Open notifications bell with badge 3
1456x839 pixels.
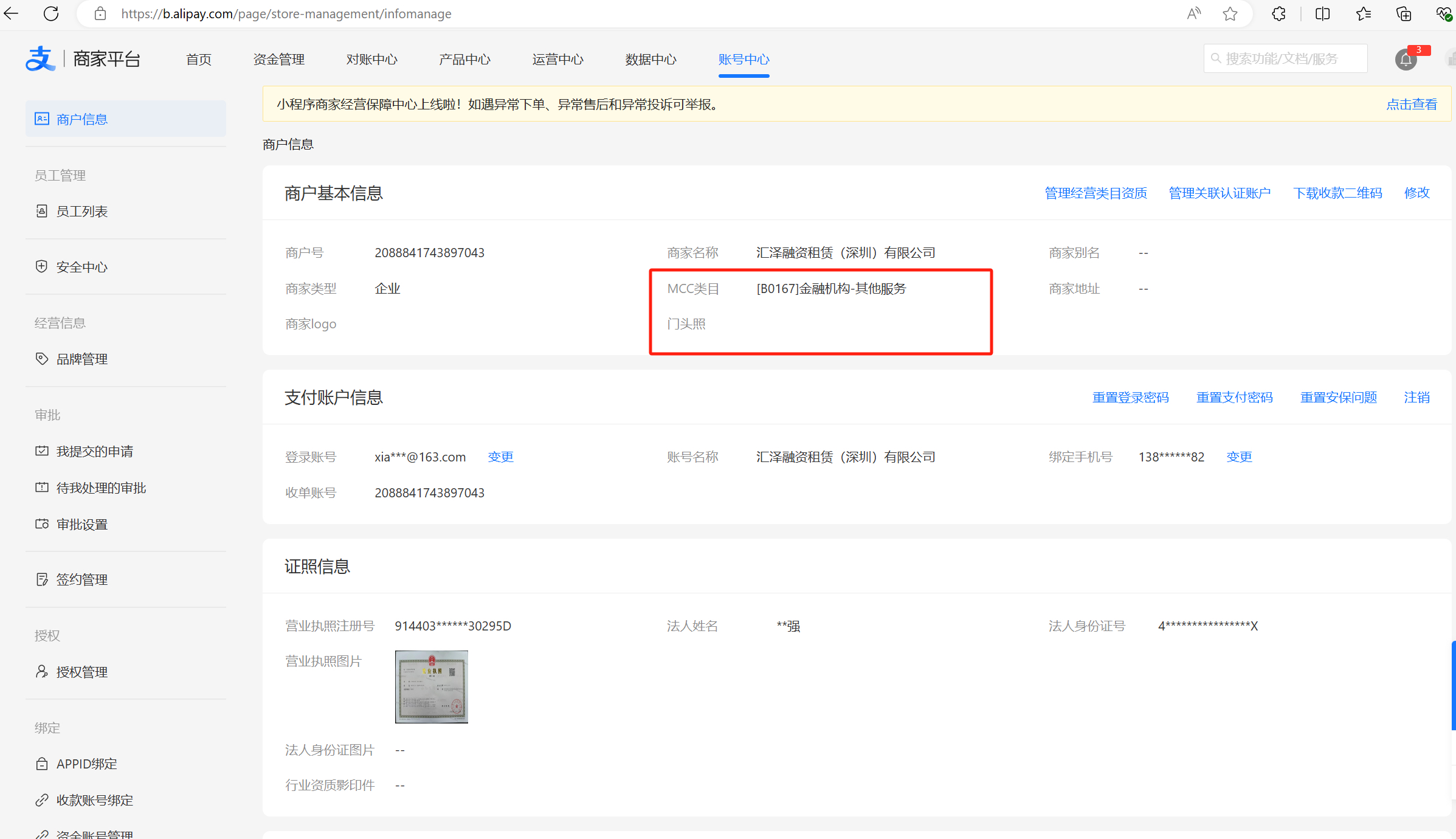click(1406, 60)
